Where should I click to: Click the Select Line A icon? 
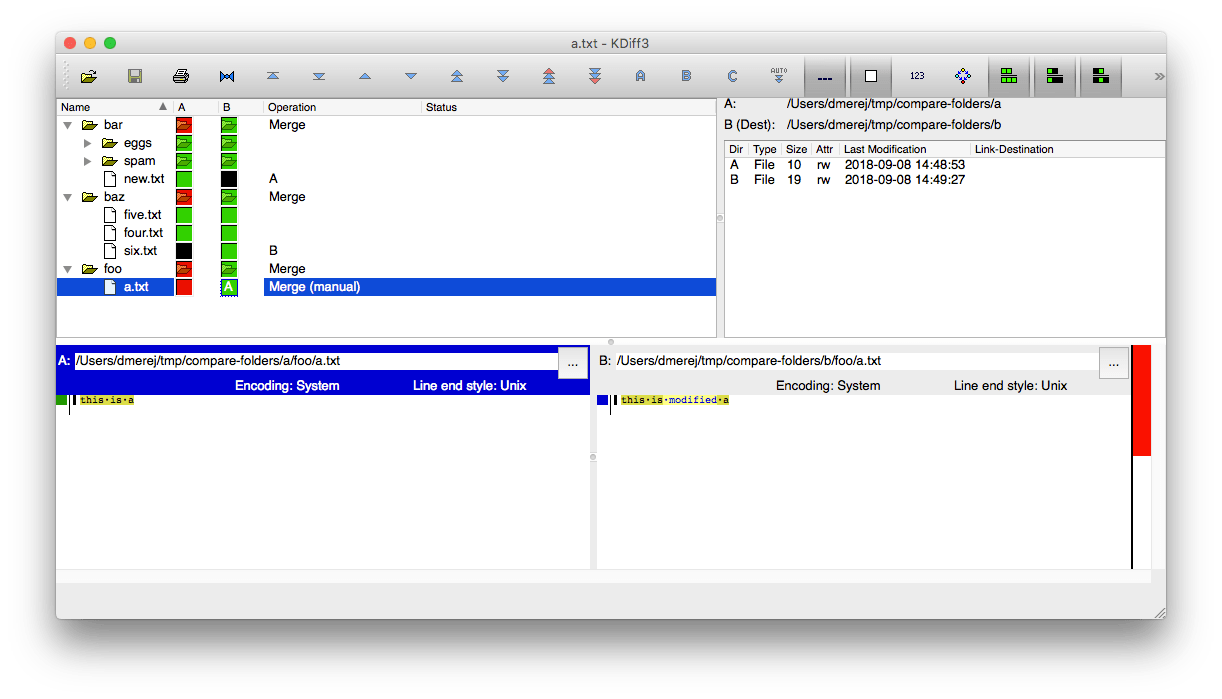pyautogui.click(x=640, y=76)
